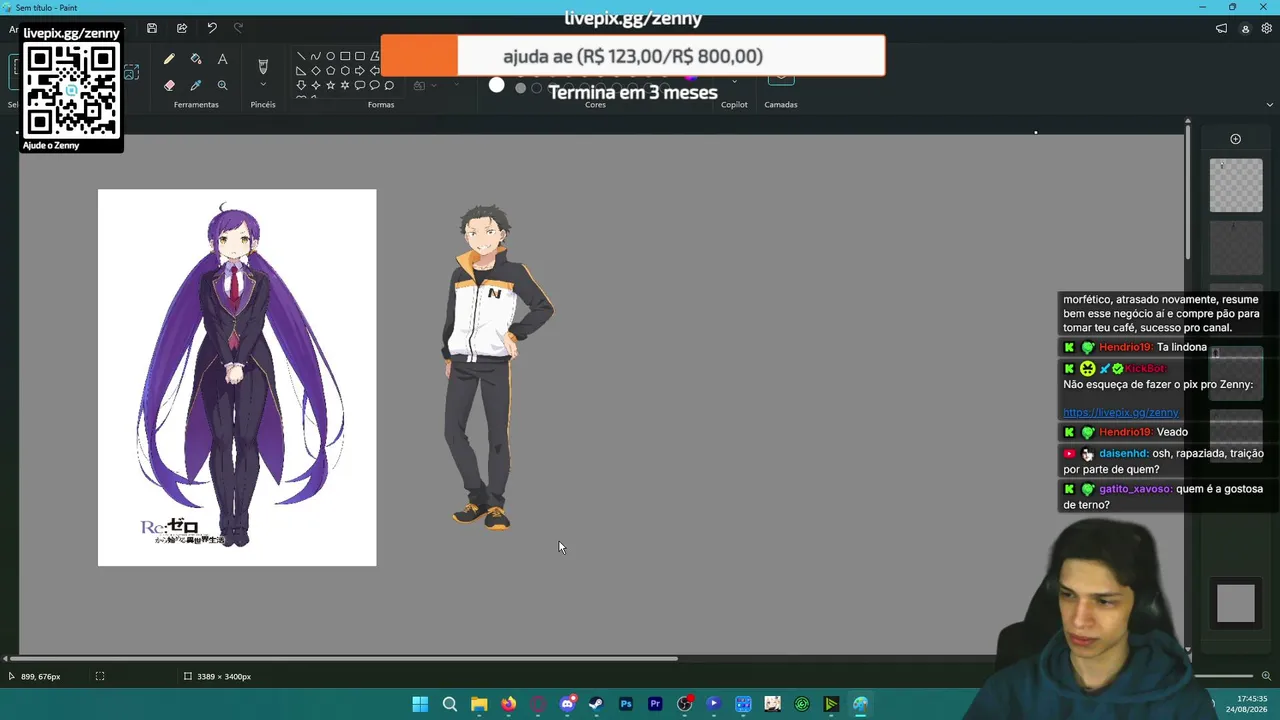Select the Color picker eyedropper tool

pos(196,86)
